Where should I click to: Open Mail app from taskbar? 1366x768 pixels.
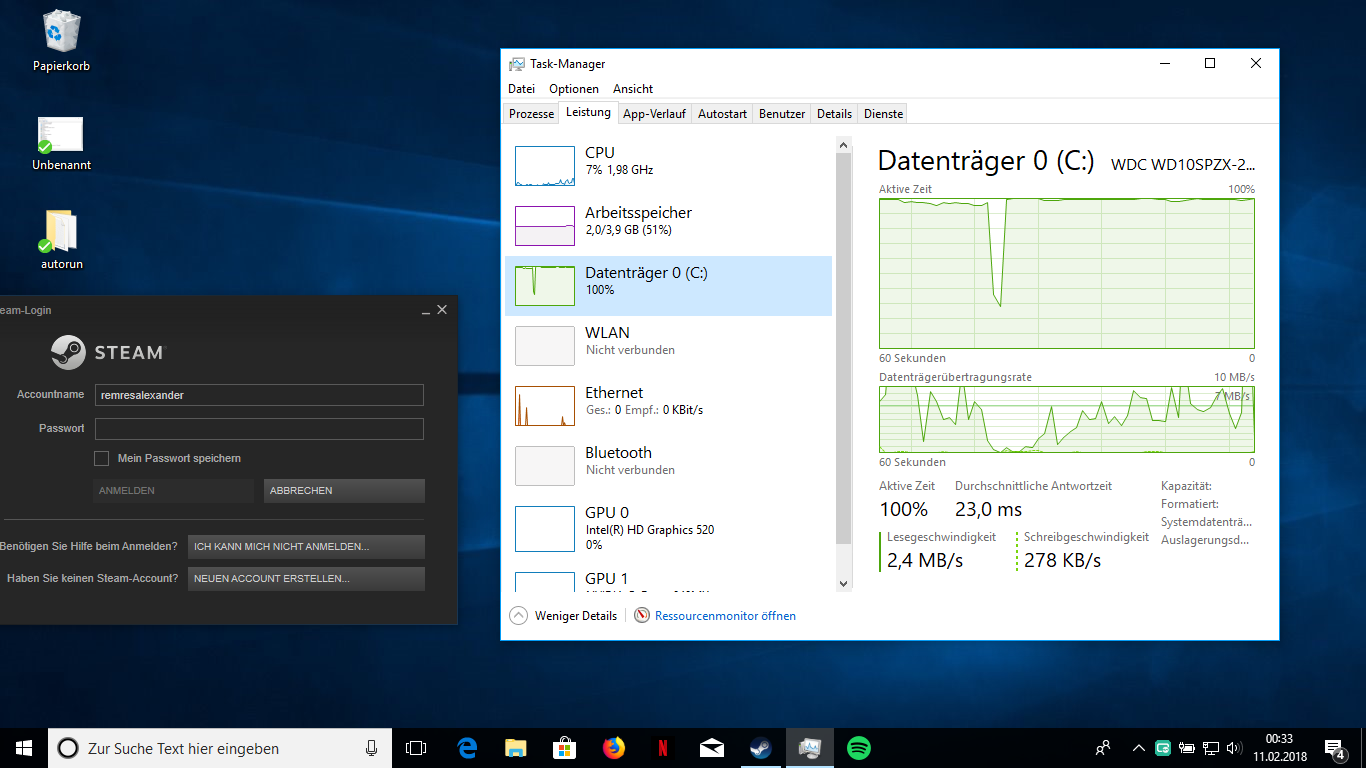(x=712, y=748)
